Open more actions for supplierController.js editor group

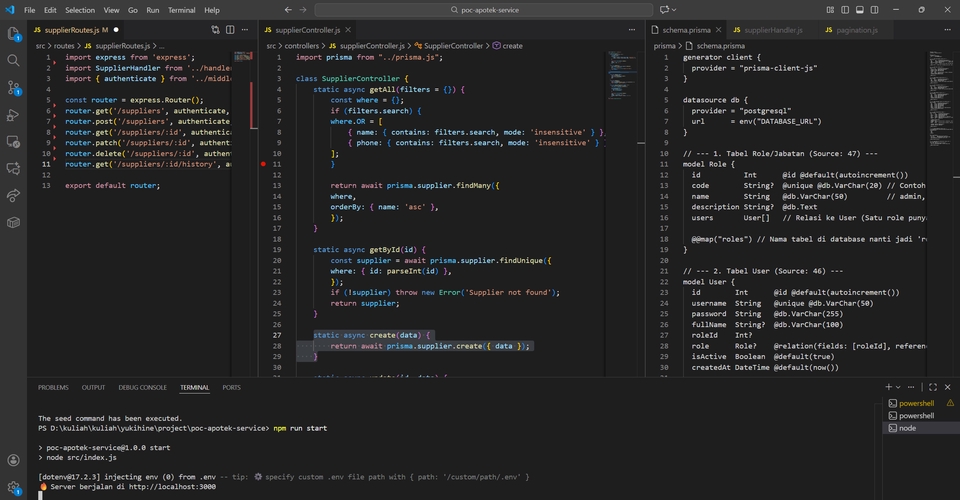click(x=632, y=29)
